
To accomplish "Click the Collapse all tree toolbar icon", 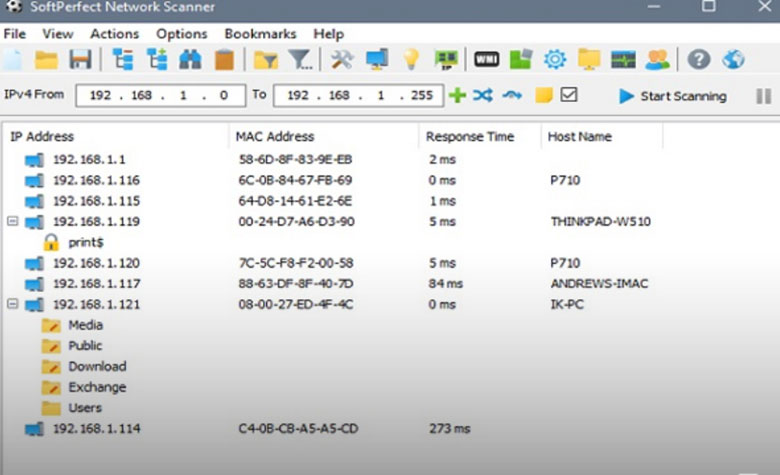I will (122, 60).
